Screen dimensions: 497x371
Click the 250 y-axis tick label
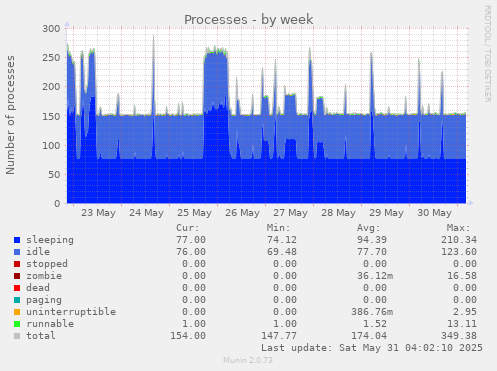[51, 58]
